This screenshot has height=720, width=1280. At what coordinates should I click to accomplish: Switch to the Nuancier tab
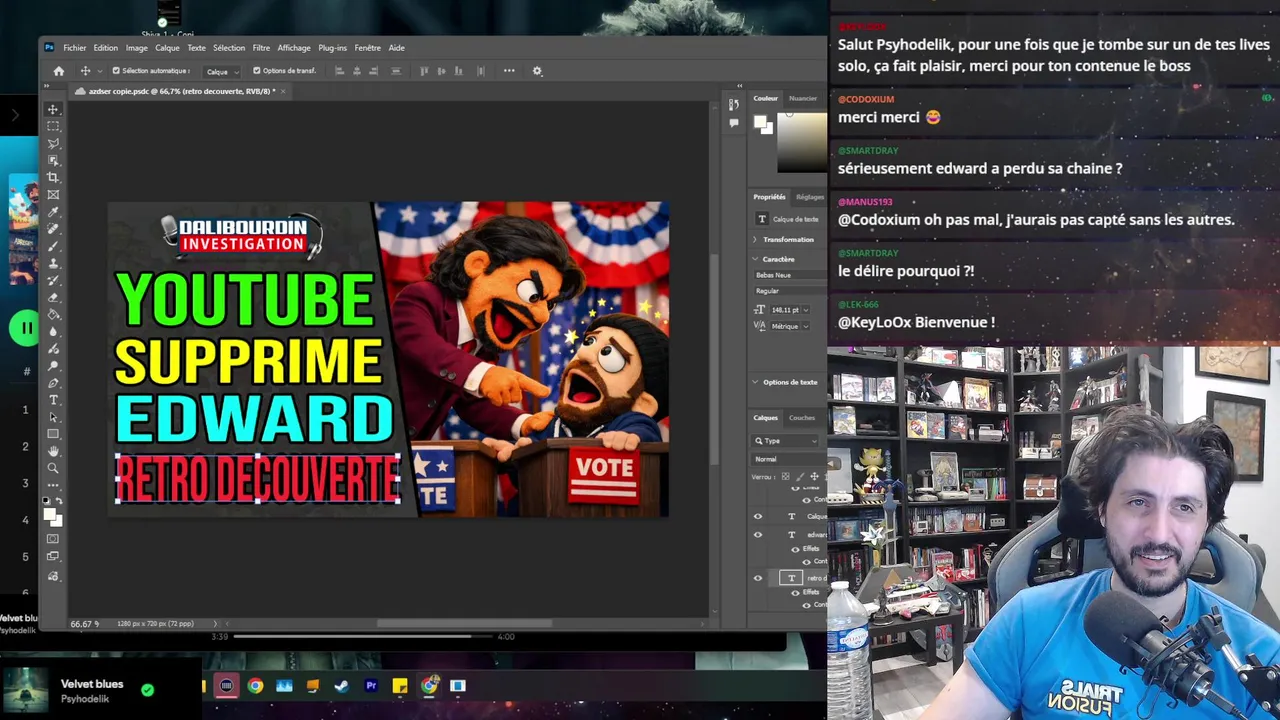tap(803, 98)
